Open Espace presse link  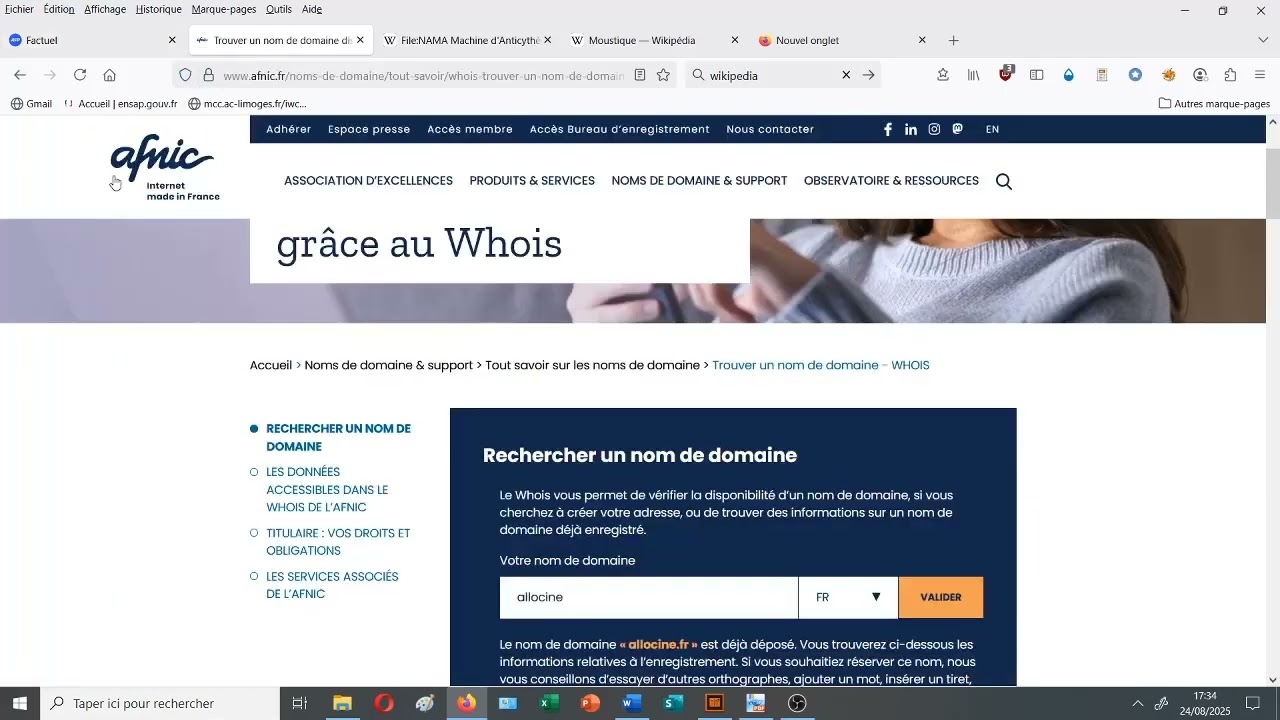click(x=369, y=129)
